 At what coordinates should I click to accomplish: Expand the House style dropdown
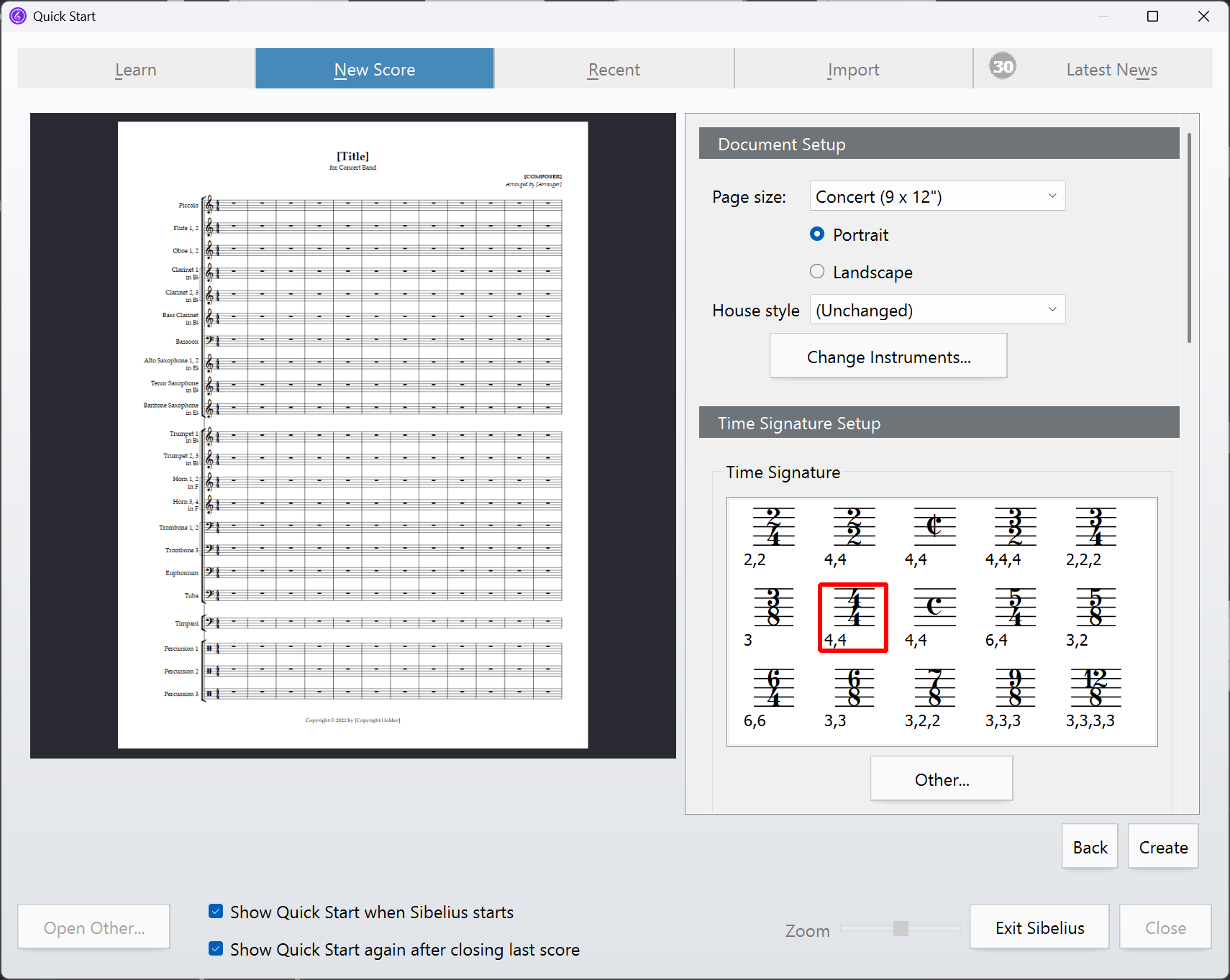coord(937,310)
